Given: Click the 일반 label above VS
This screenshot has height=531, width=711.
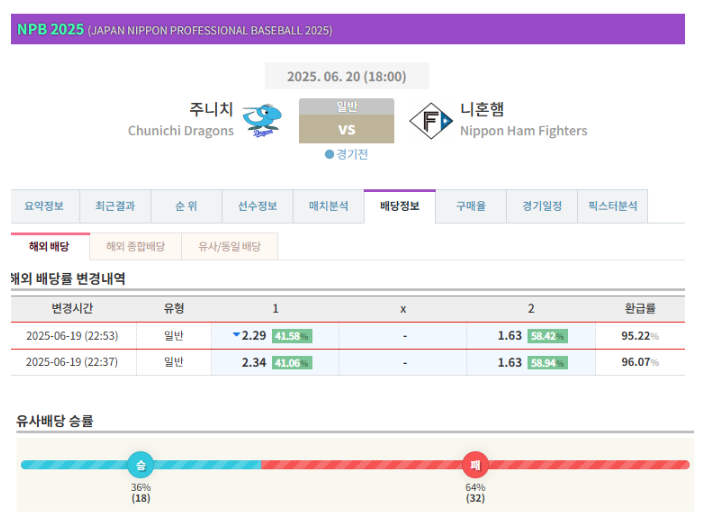Looking at the screenshot, I should [x=346, y=107].
